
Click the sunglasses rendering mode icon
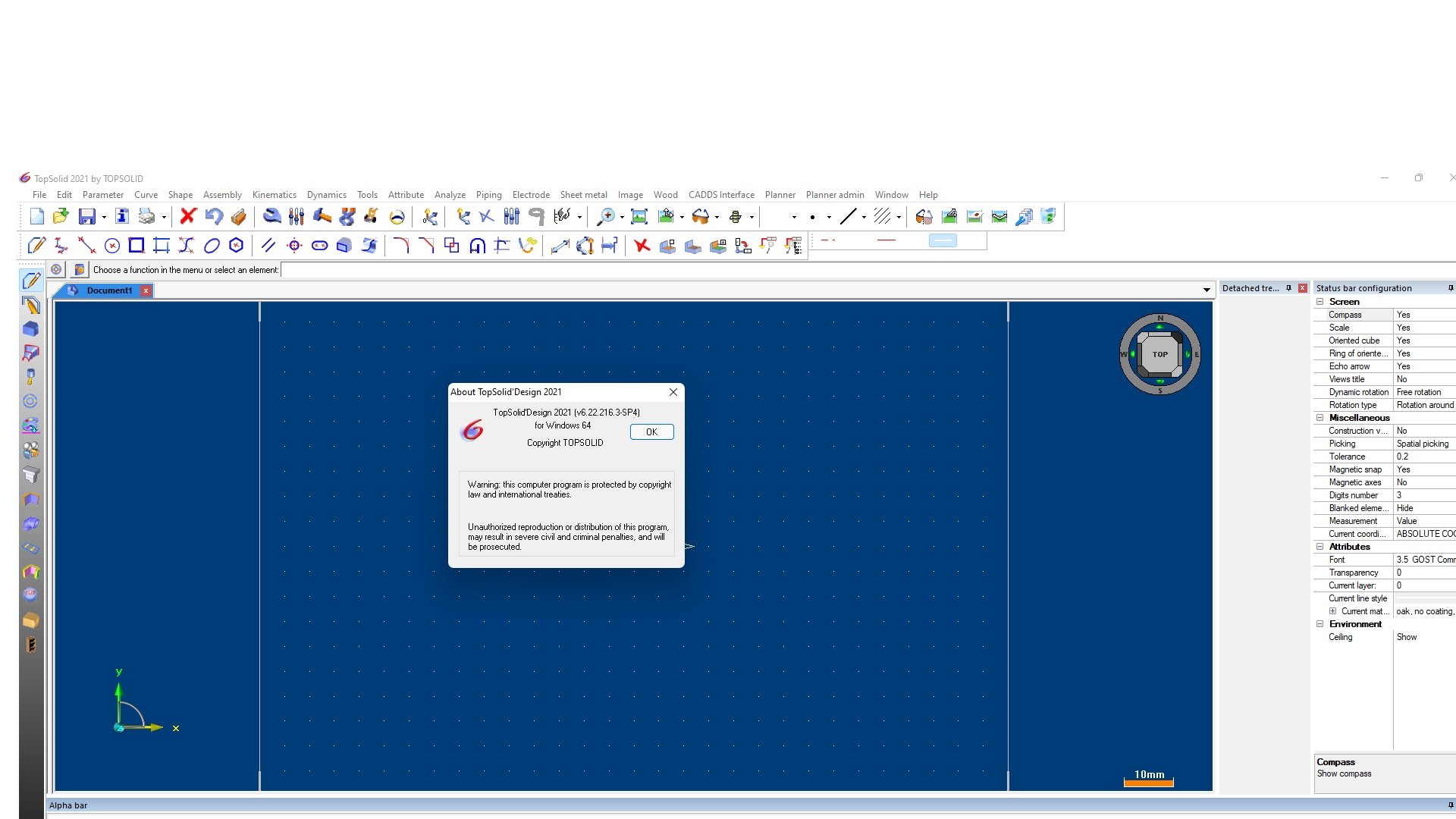coord(701,217)
